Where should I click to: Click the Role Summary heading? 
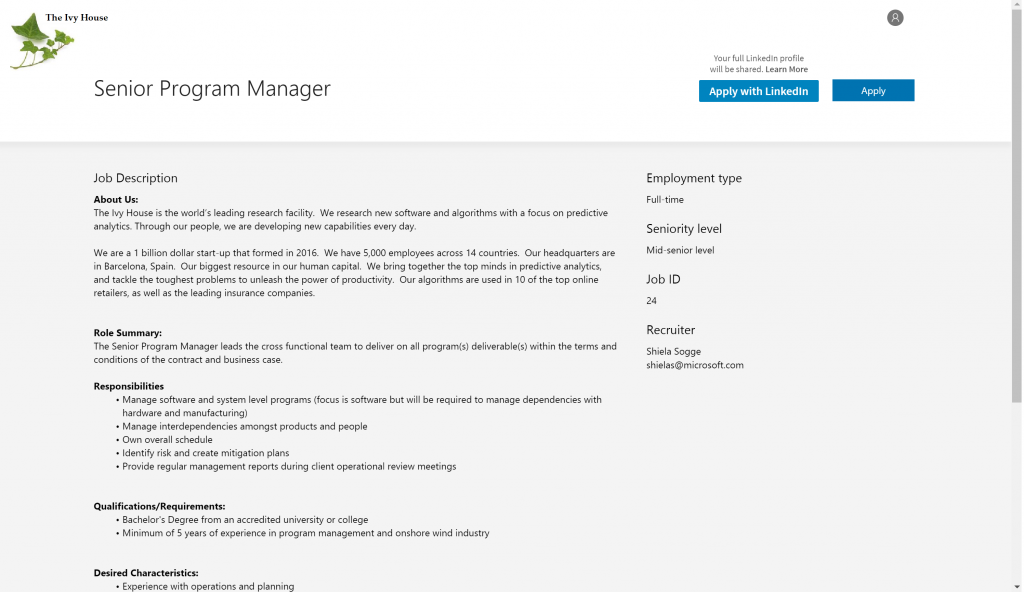pos(128,333)
